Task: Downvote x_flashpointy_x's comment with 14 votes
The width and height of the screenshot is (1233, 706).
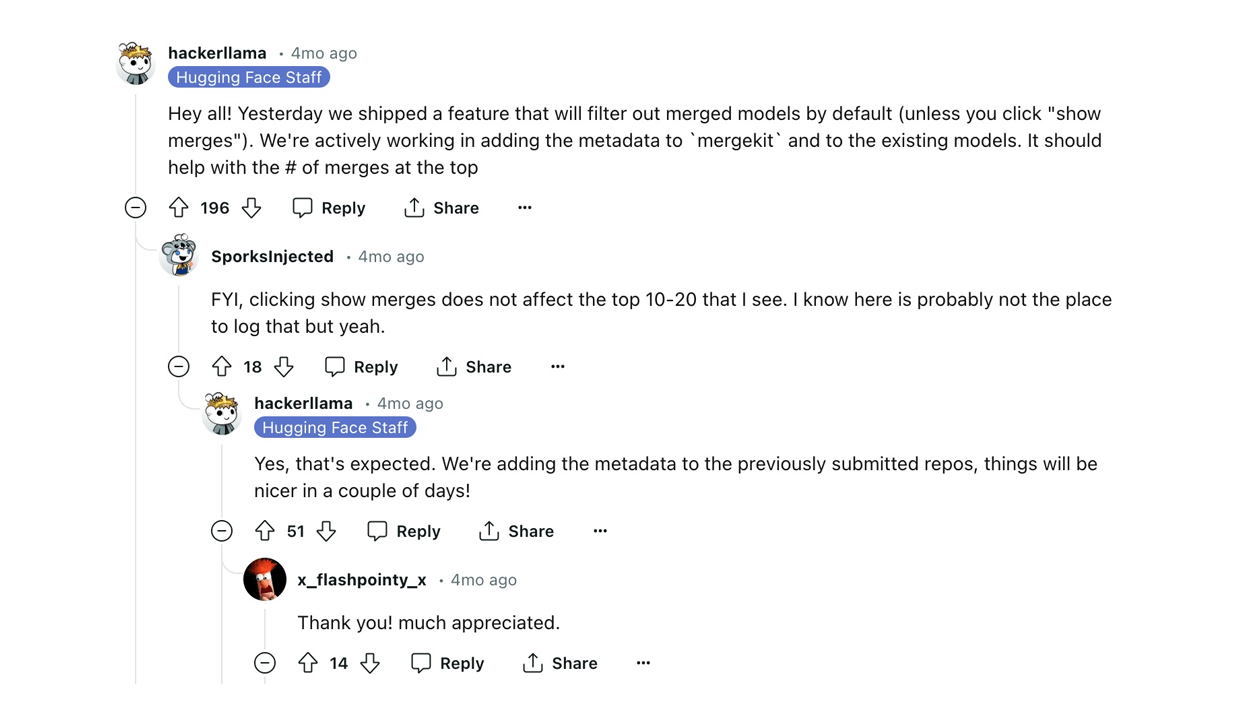Action: (x=370, y=663)
